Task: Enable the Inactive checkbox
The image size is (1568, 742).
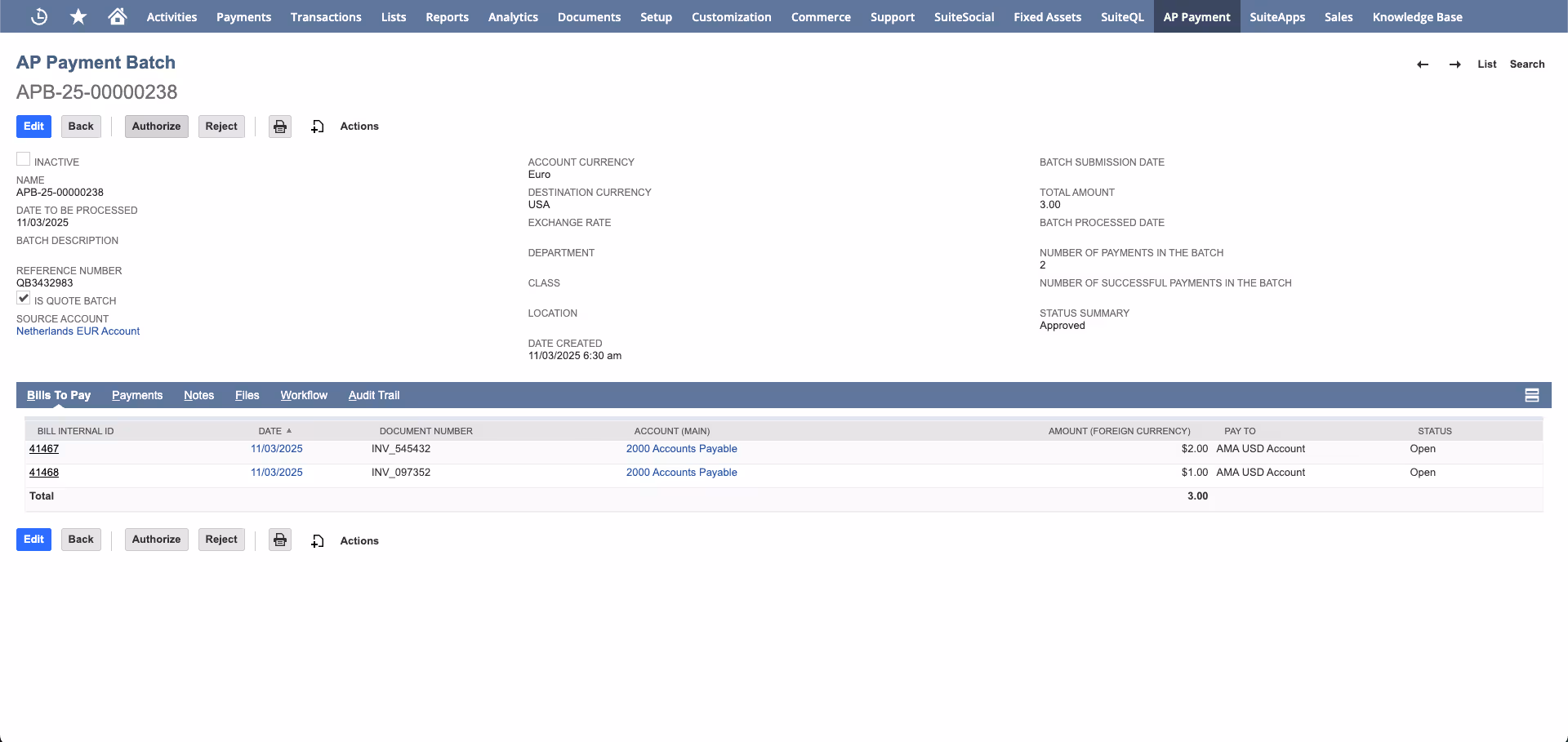Action: [23, 158]
